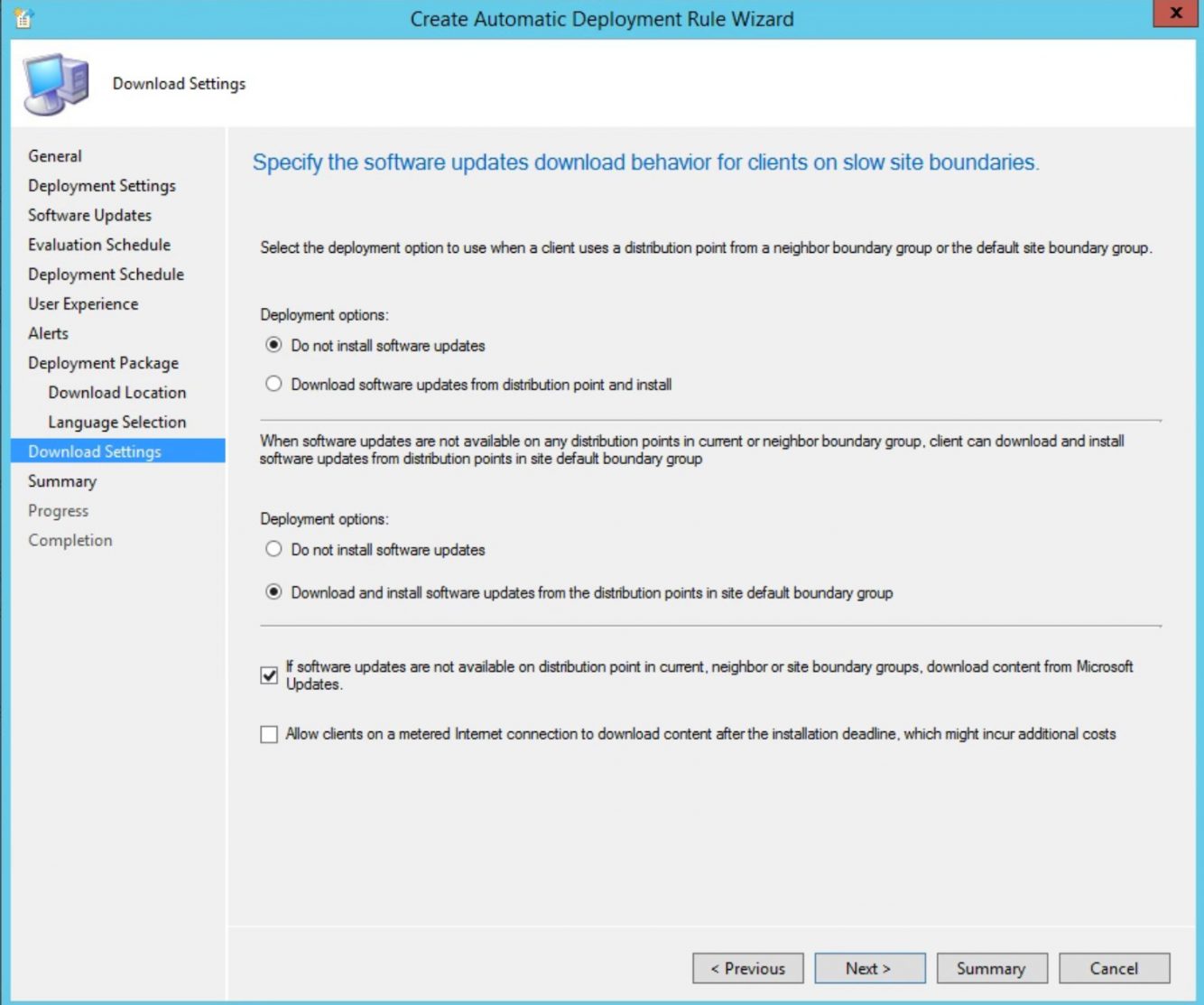Navigate to Deployment Settings
The image size is (1204, 1005).
click(102, 185)
